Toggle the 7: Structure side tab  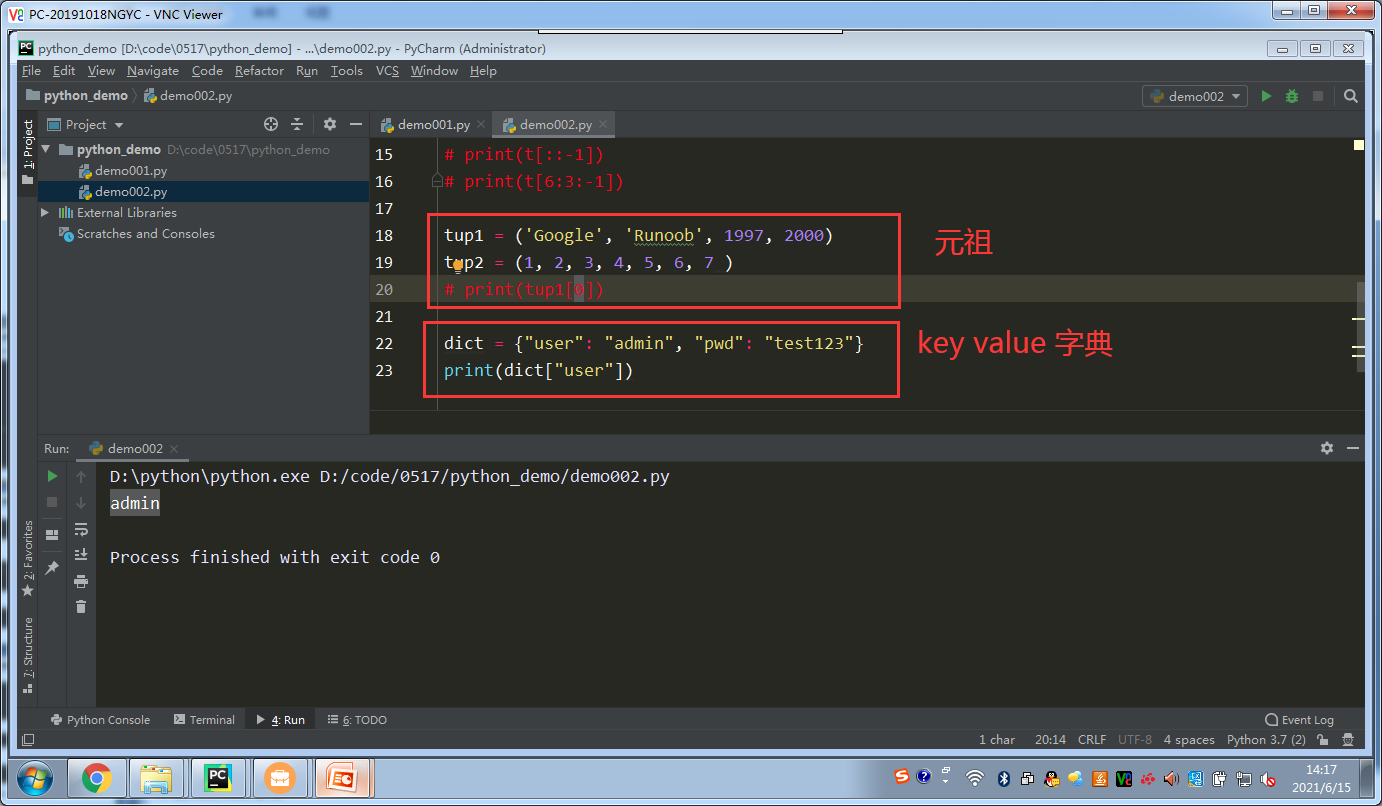tap(28, 656)
